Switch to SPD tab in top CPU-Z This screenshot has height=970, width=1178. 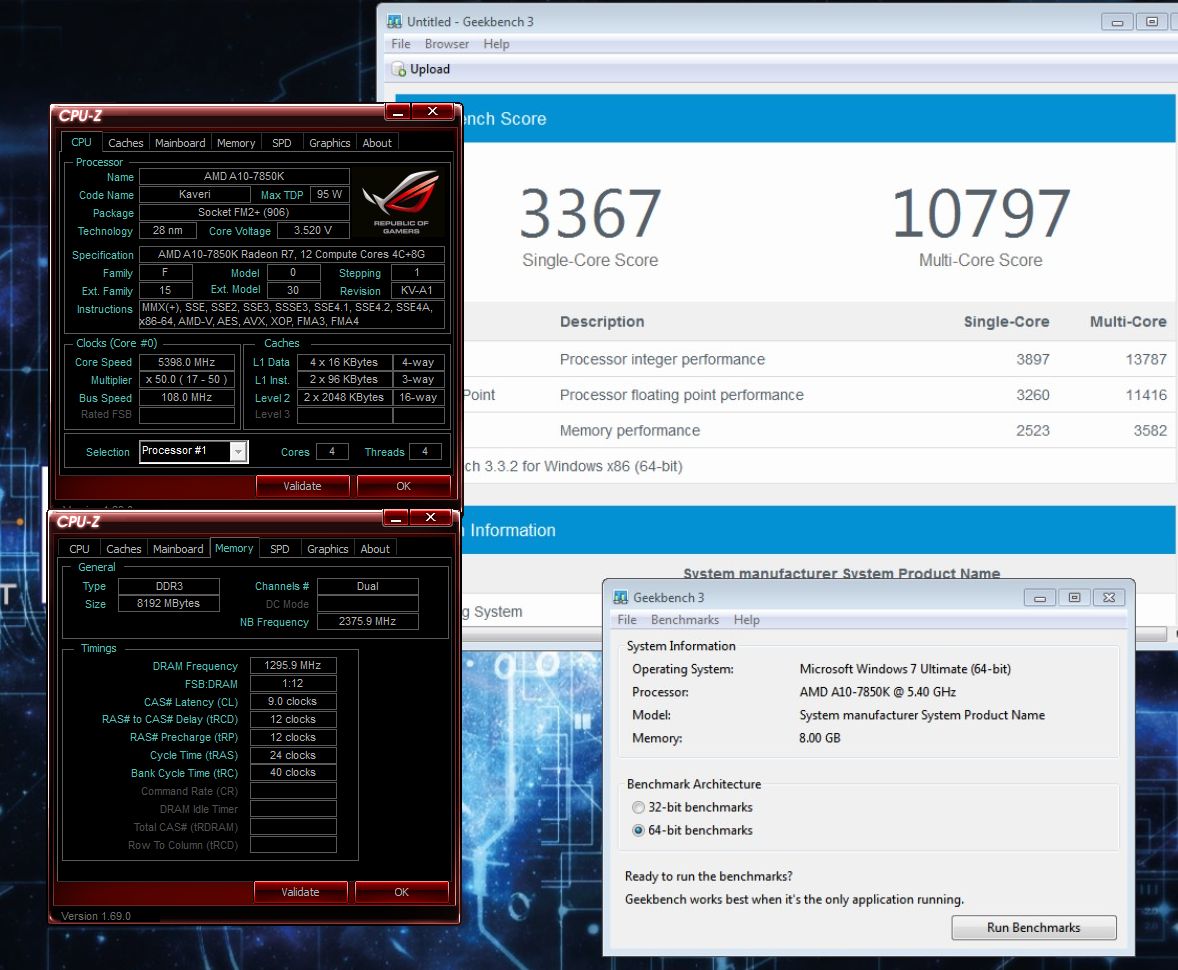(282, 143)
